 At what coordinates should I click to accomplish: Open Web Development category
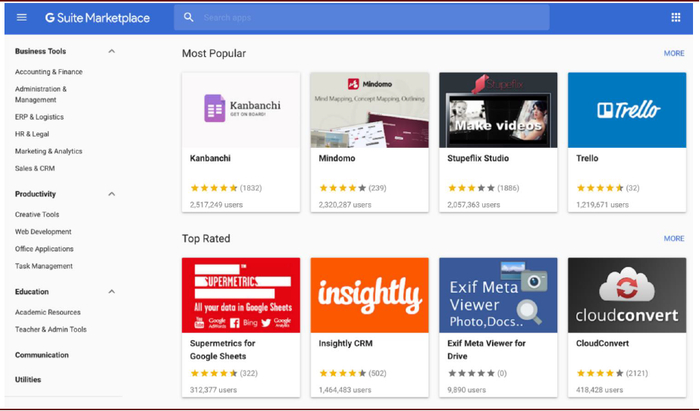[x=43, y=232]
